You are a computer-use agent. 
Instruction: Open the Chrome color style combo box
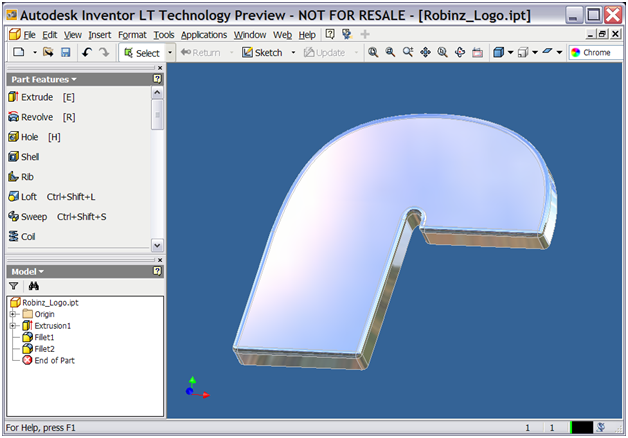tap(595, 52)
